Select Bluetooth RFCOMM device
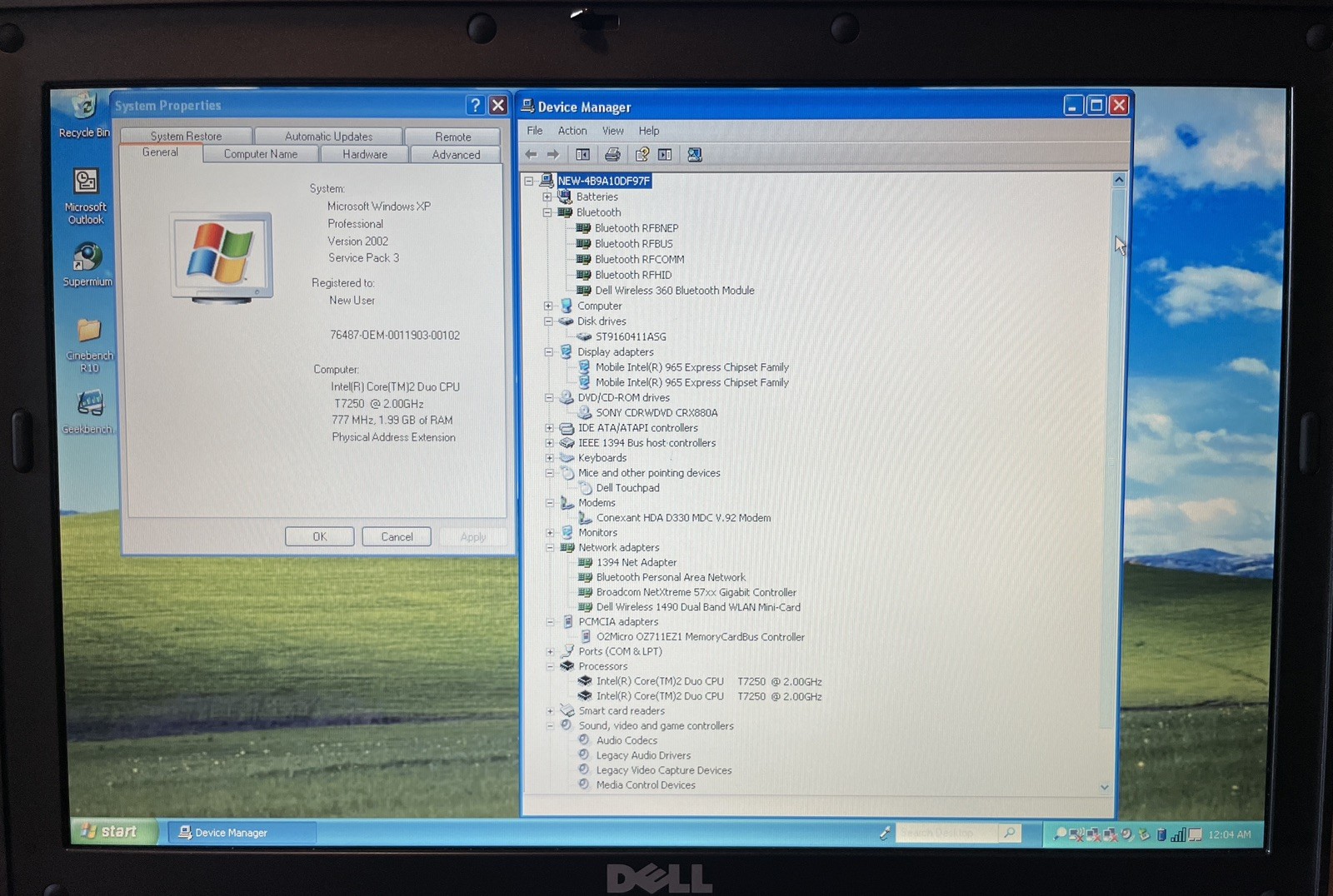 pyautogui.click(x=639, y=260)
